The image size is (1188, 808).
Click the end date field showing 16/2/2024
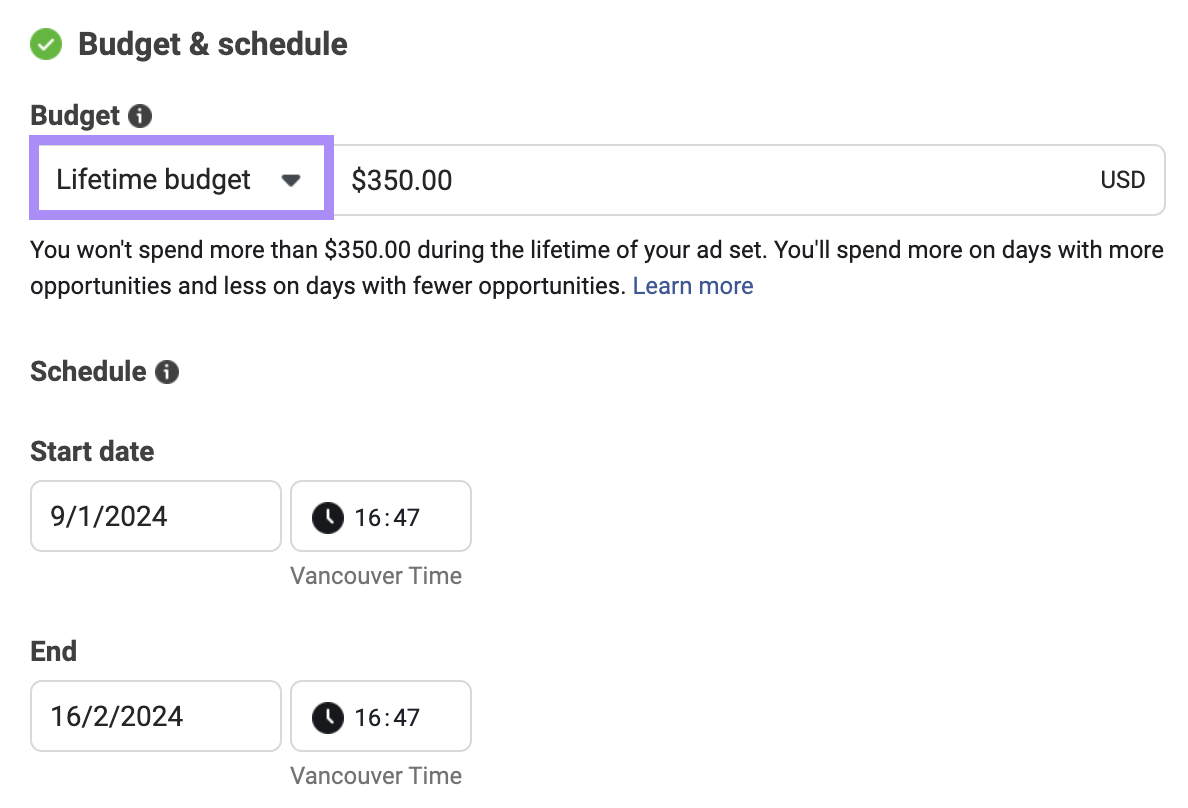coord(155,716)
